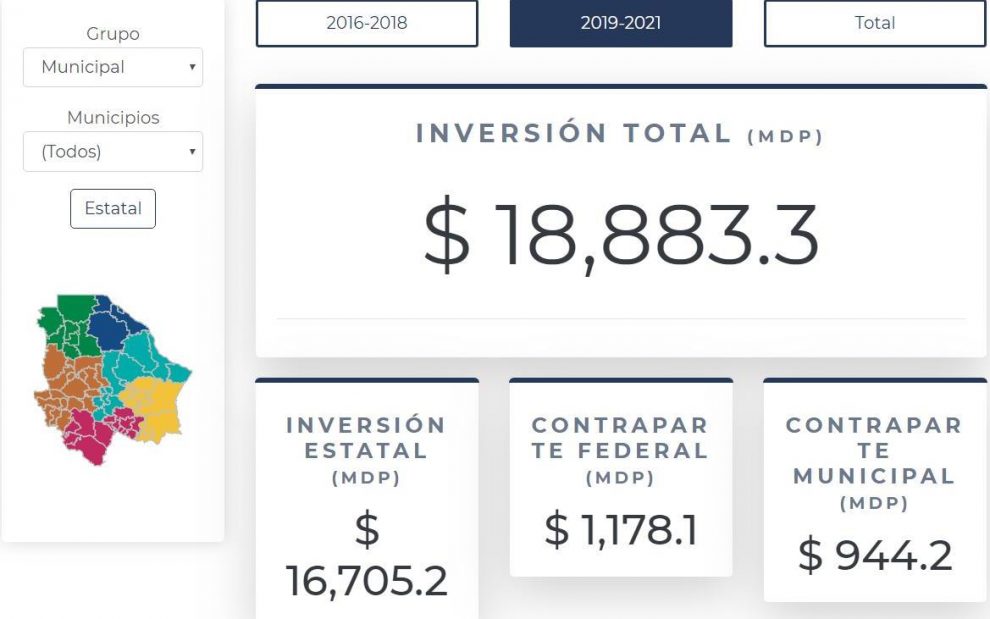This screenshot has width=990, height=619.
Task: Click the $ 1,178.1 federal amount
Action: [x=621, y=530]
